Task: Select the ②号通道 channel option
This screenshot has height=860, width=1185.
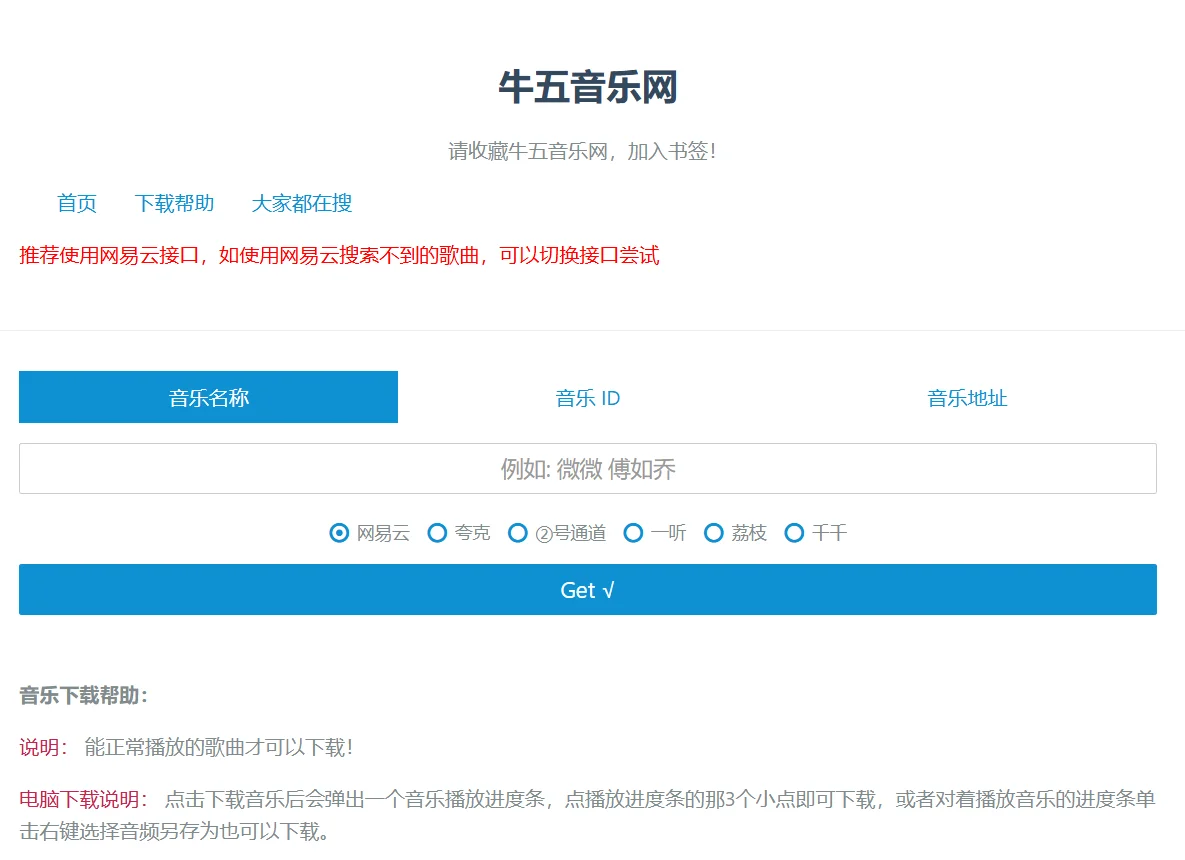Action: click(518, 533)
